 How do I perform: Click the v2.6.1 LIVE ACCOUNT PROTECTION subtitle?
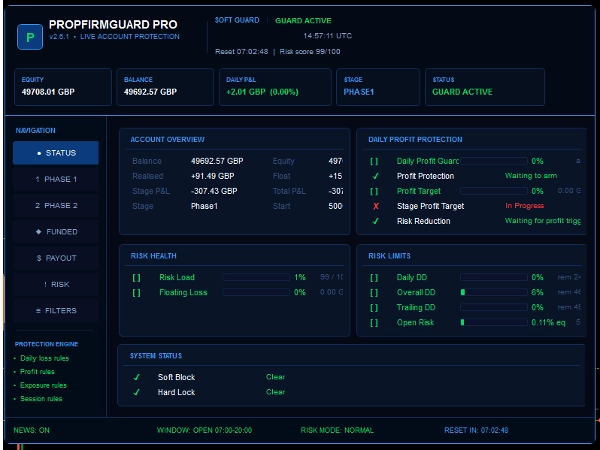coord(114,37)
